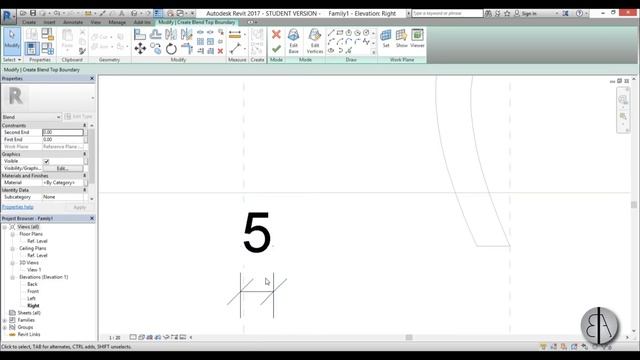Select the Copy tool in Modify panel
640x360 pixels.
156,49
